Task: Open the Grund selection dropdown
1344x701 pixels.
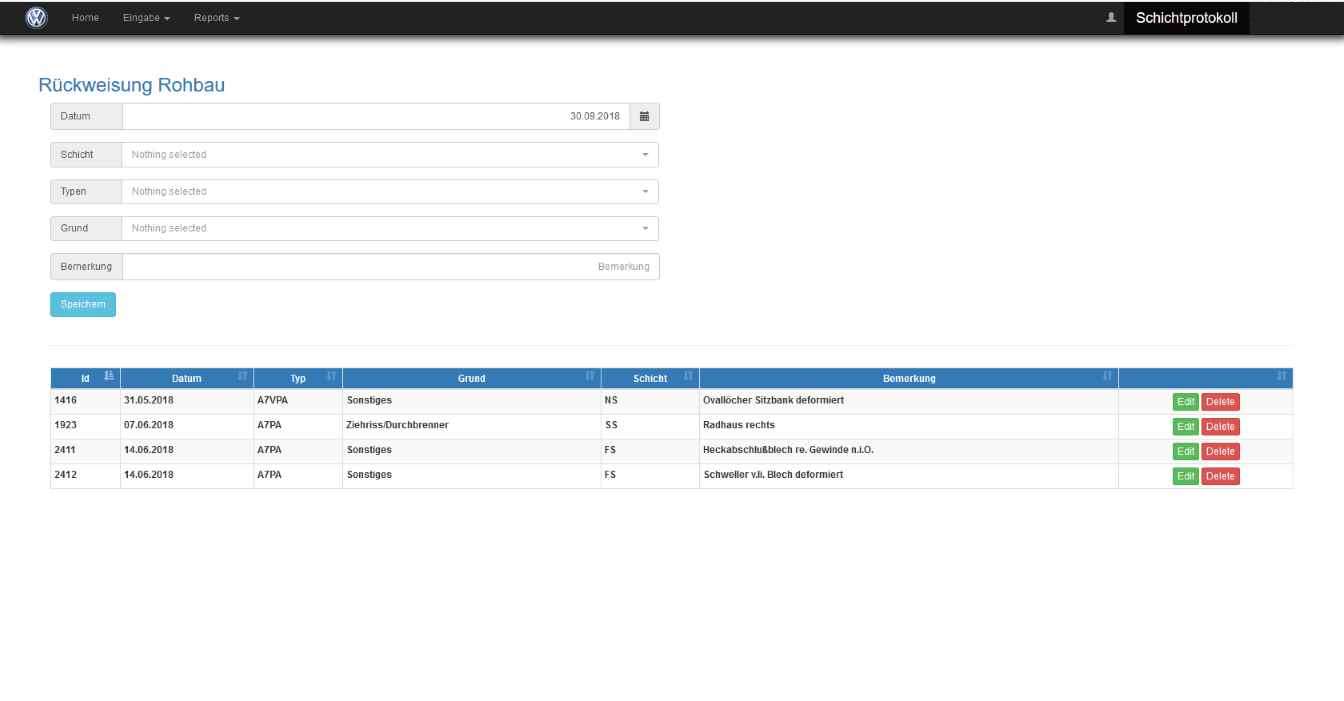Action: [389, 229]
